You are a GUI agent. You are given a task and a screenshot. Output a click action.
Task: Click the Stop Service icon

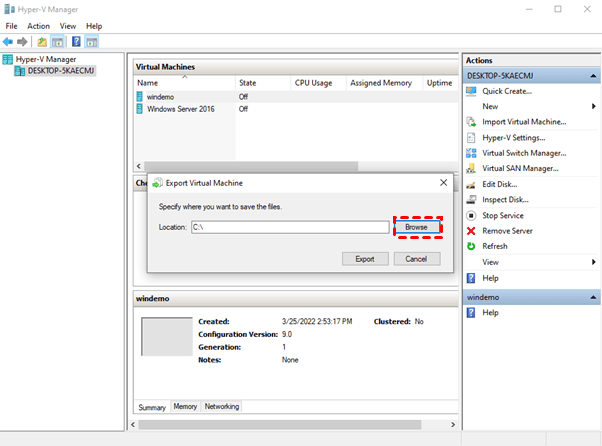pos(471,215)
